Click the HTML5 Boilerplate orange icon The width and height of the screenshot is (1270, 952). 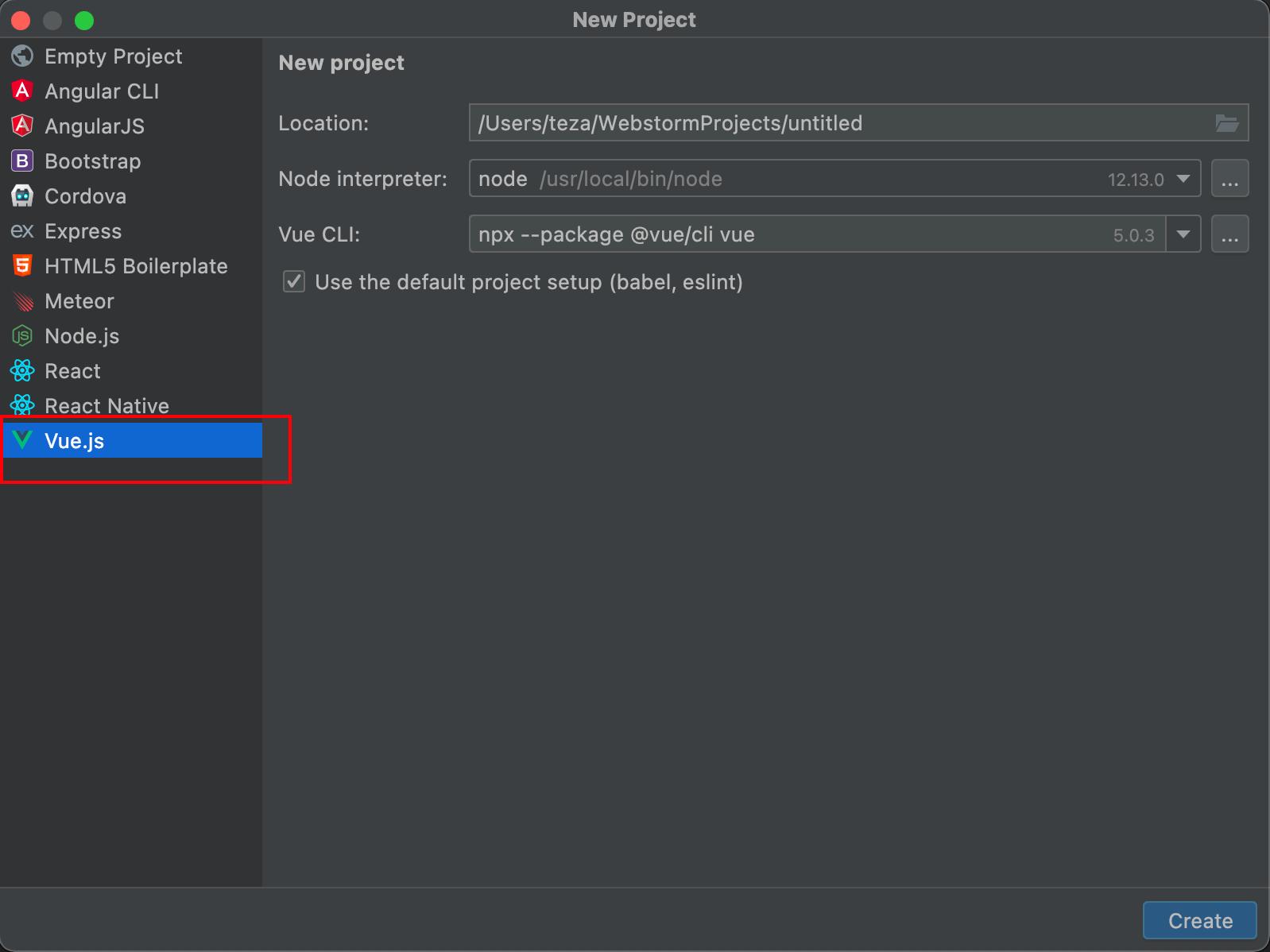pyautogui.click(x=22, y=265)
